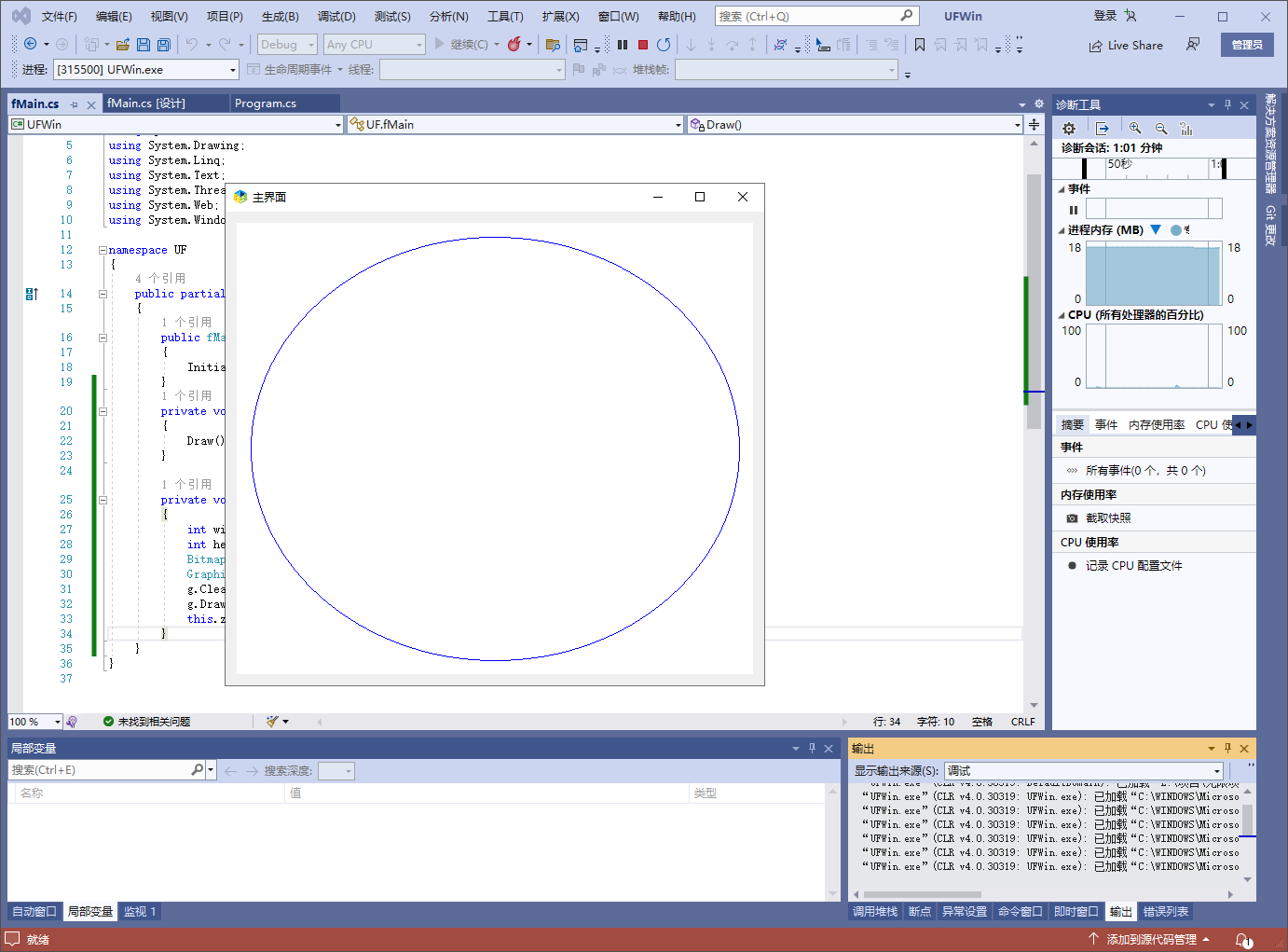The width and height of the screenshot is (1288, 952).
Task: Click the diagnostic chart help icon
Action: tap(1186, 129)
